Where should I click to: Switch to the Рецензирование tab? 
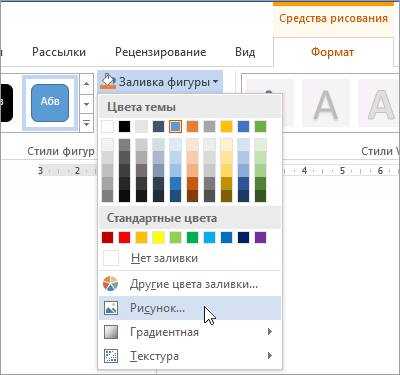pyautogui.click(x=161, y=52)
